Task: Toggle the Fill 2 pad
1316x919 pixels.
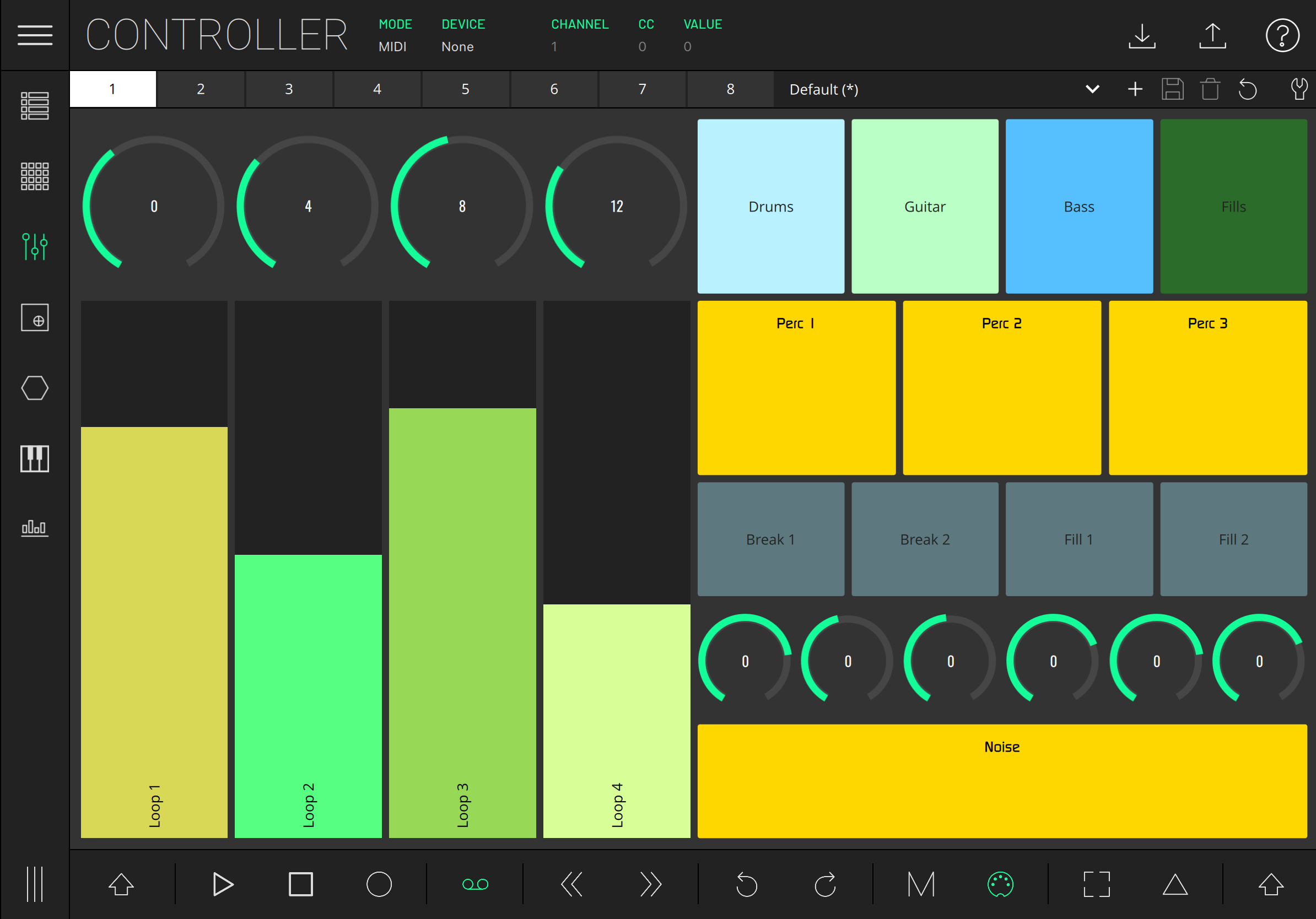Action: coord(1233,539)
